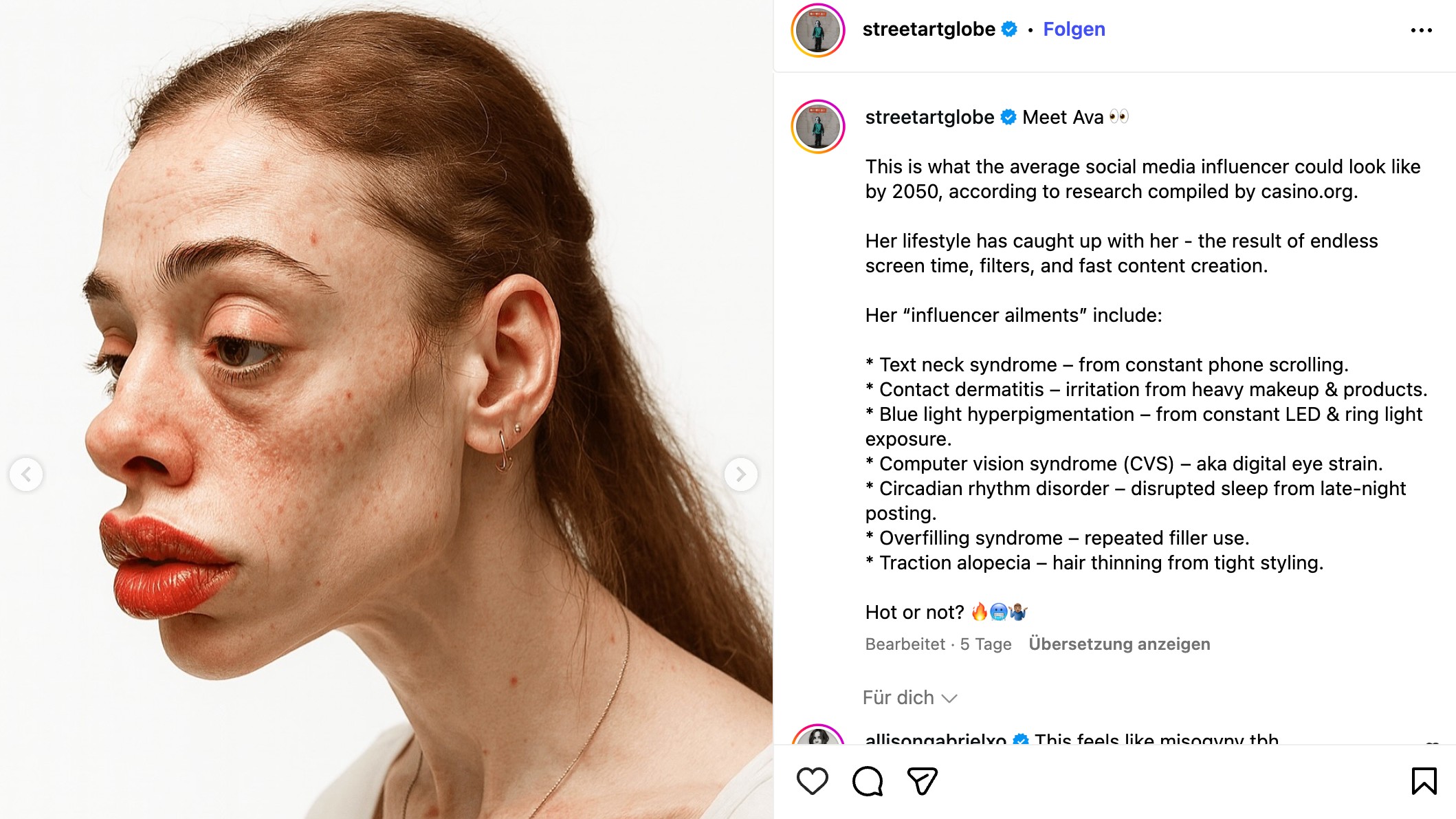
Task: Go to the previous carousel image
Action: coord(26,474)
